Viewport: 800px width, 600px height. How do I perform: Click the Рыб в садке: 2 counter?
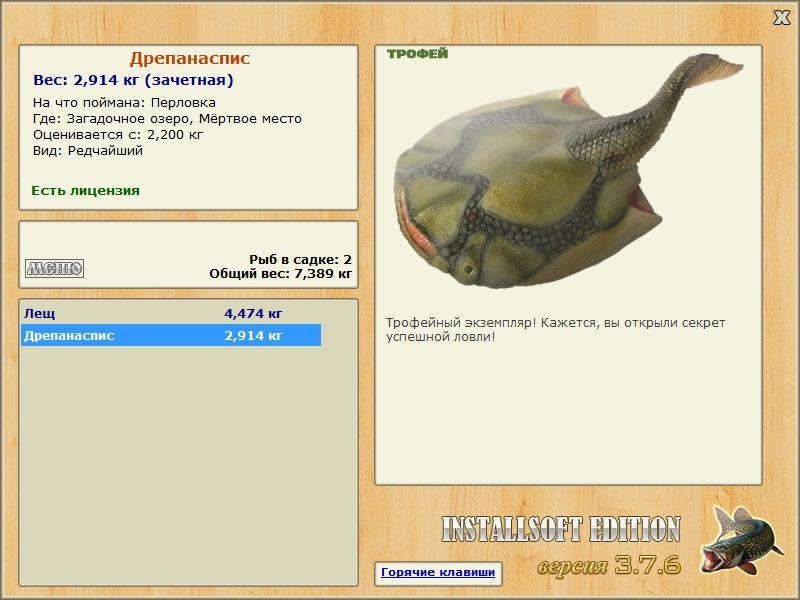(301, 260)
